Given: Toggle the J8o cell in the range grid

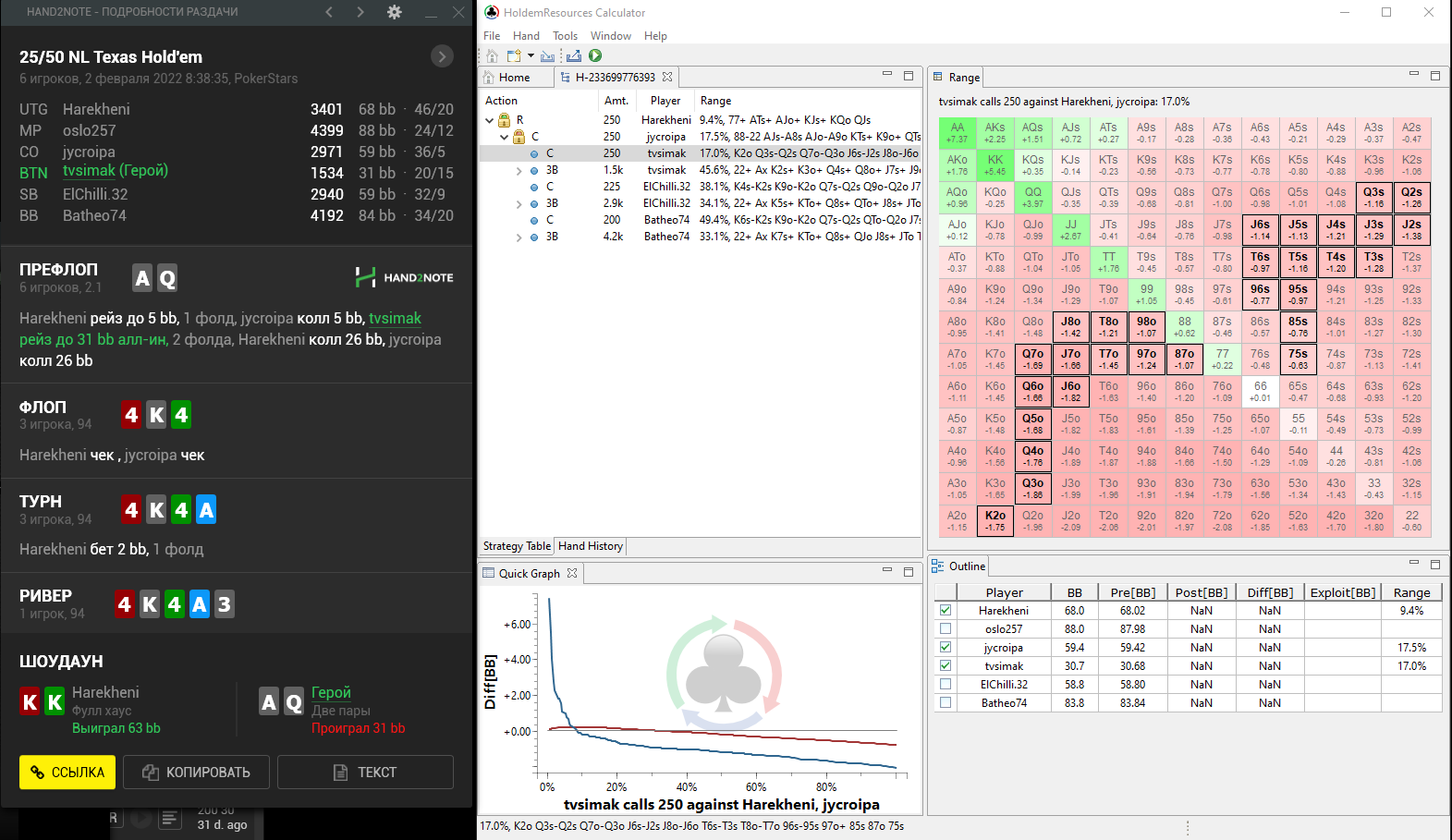Looking at the screenshot, I should pos(1071,326).
